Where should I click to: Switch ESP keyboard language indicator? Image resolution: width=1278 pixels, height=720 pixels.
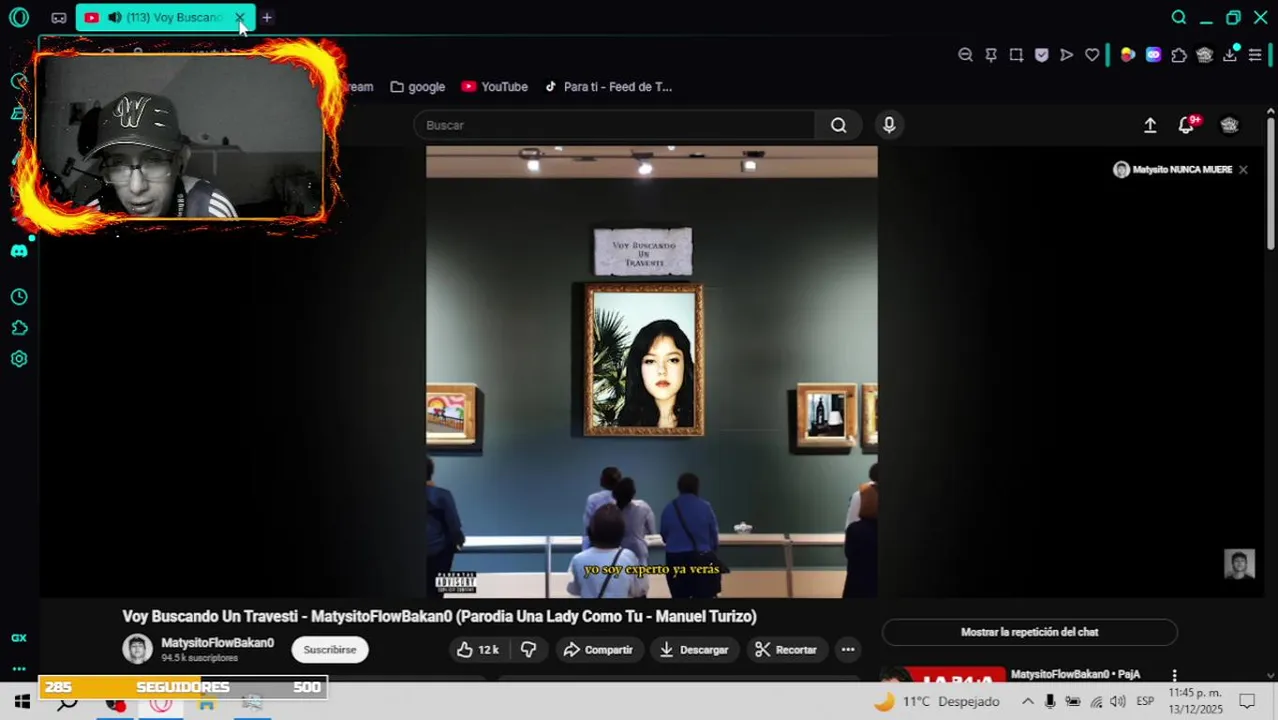tap(1145, 702)
